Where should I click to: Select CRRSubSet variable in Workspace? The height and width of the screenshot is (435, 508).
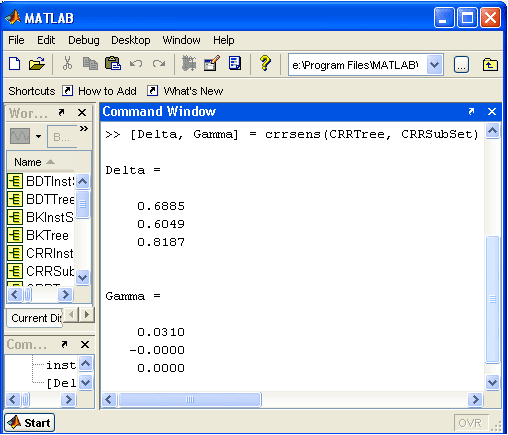pyautogui.click(x=41, y=271)
